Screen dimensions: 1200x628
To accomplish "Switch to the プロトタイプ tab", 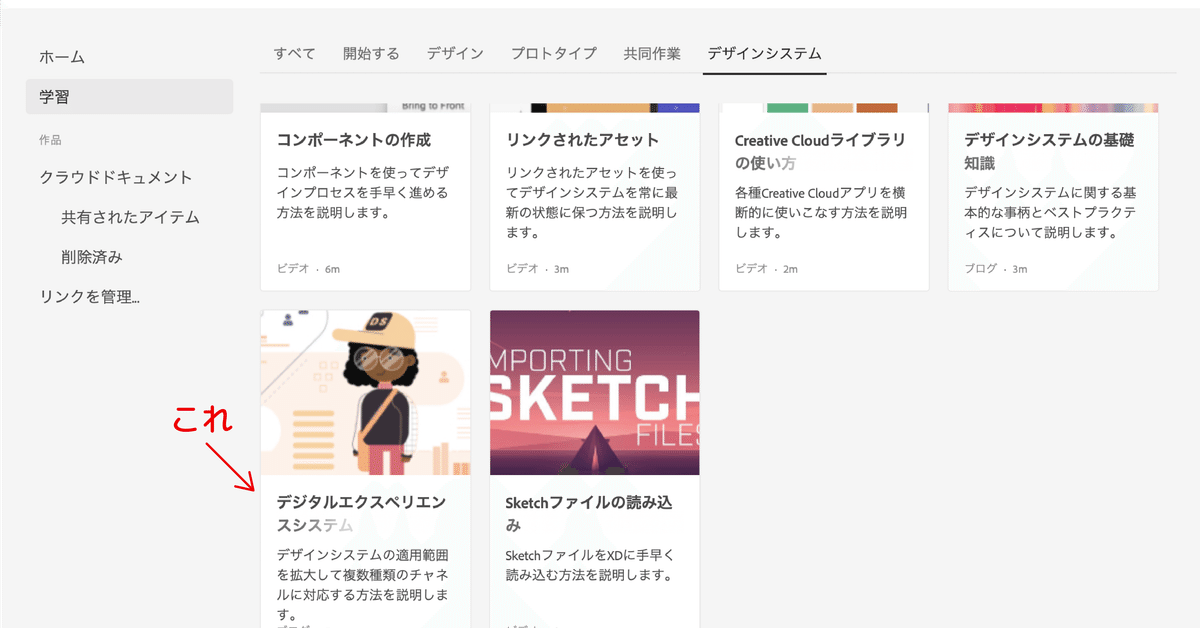I will click(553, 54).
